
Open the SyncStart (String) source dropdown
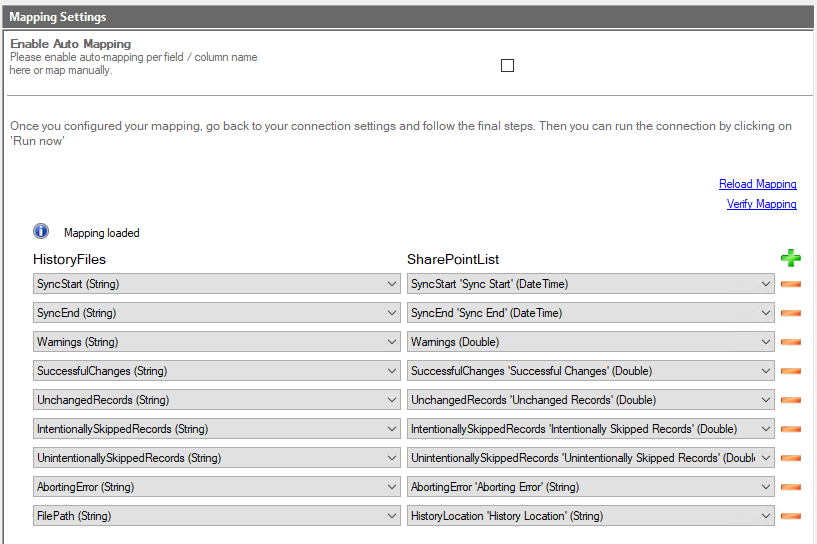(x=217, y=285)
